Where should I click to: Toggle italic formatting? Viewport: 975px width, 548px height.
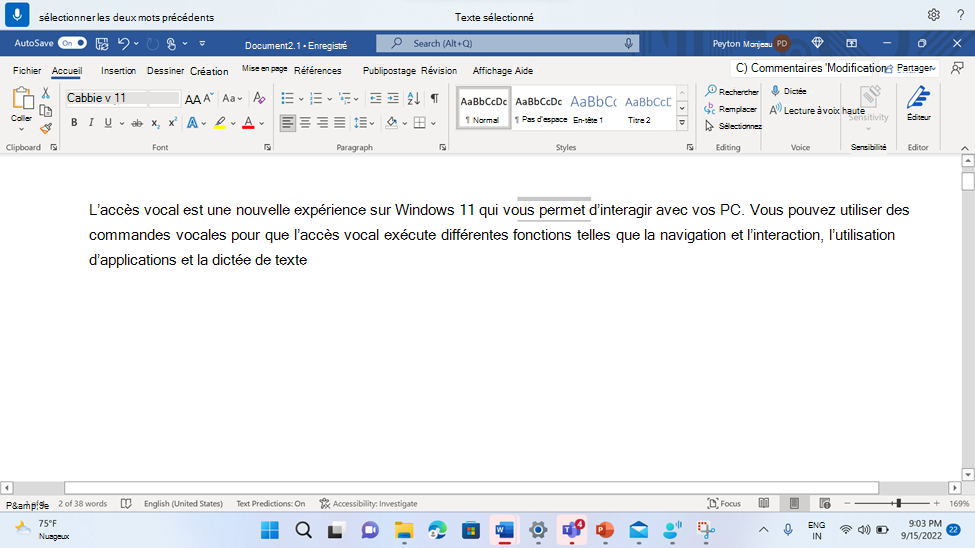91,123
